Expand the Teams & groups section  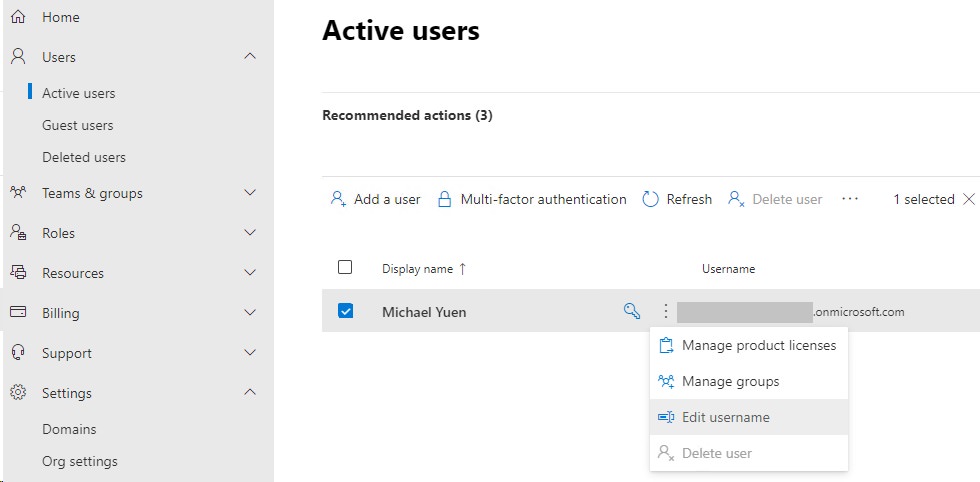pyautogui.click(x=250, y=193)
